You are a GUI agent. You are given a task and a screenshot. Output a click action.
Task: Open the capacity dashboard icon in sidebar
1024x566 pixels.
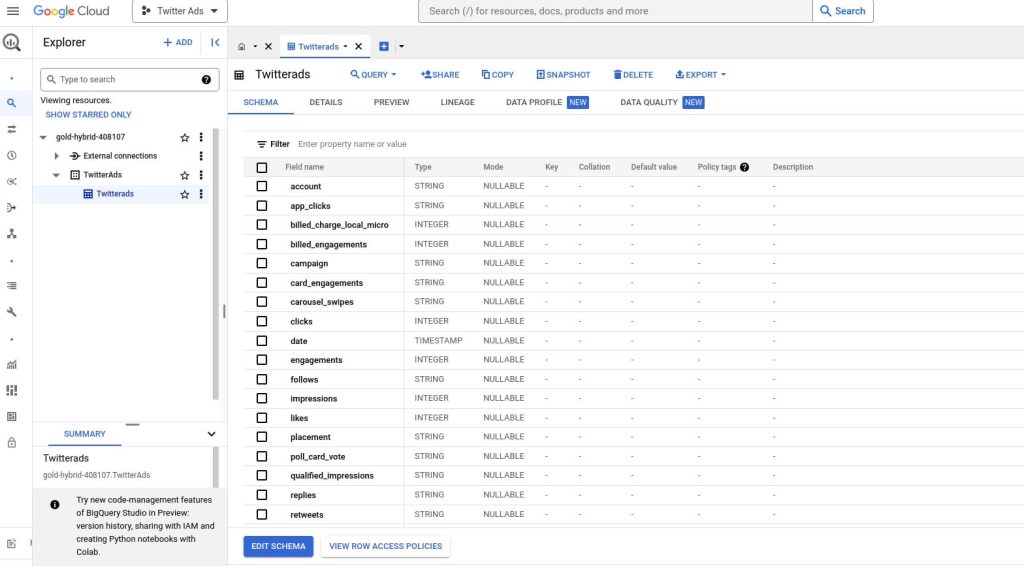[x=12, y=390]
